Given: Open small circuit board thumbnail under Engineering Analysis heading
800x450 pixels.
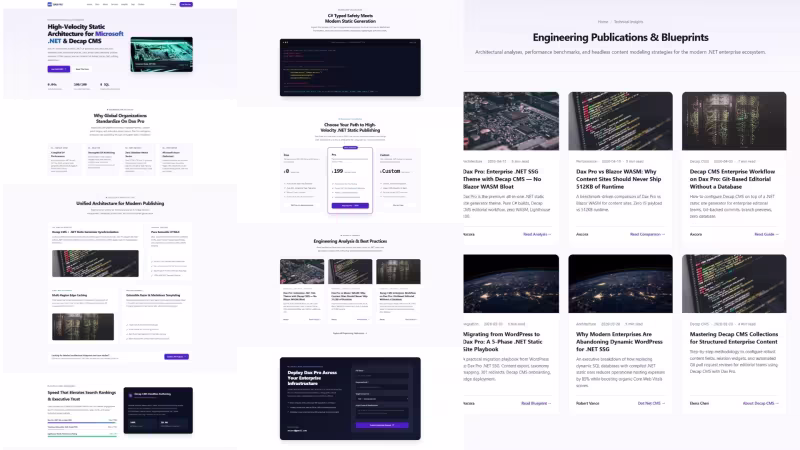Looking at the screenshot, I should click(x=302, y=271).
